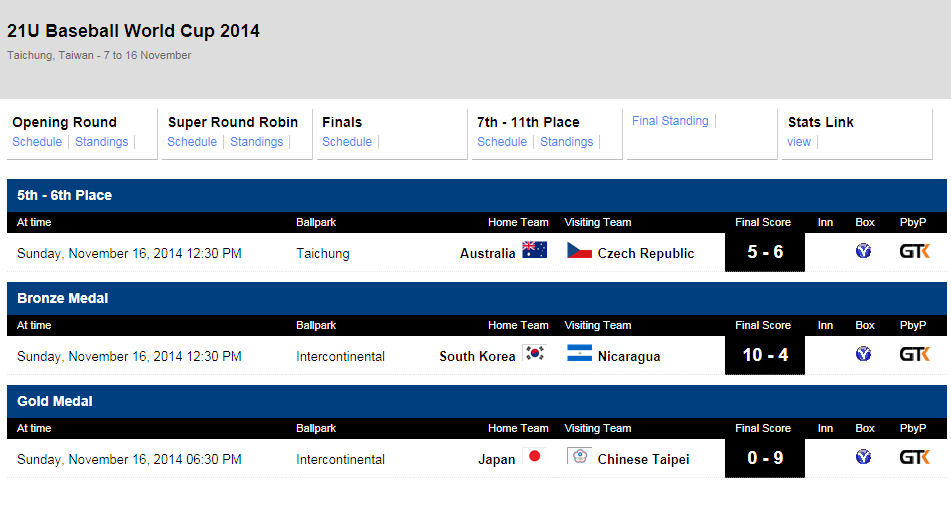Open Opening Round Schedule link

coord(37,142)
